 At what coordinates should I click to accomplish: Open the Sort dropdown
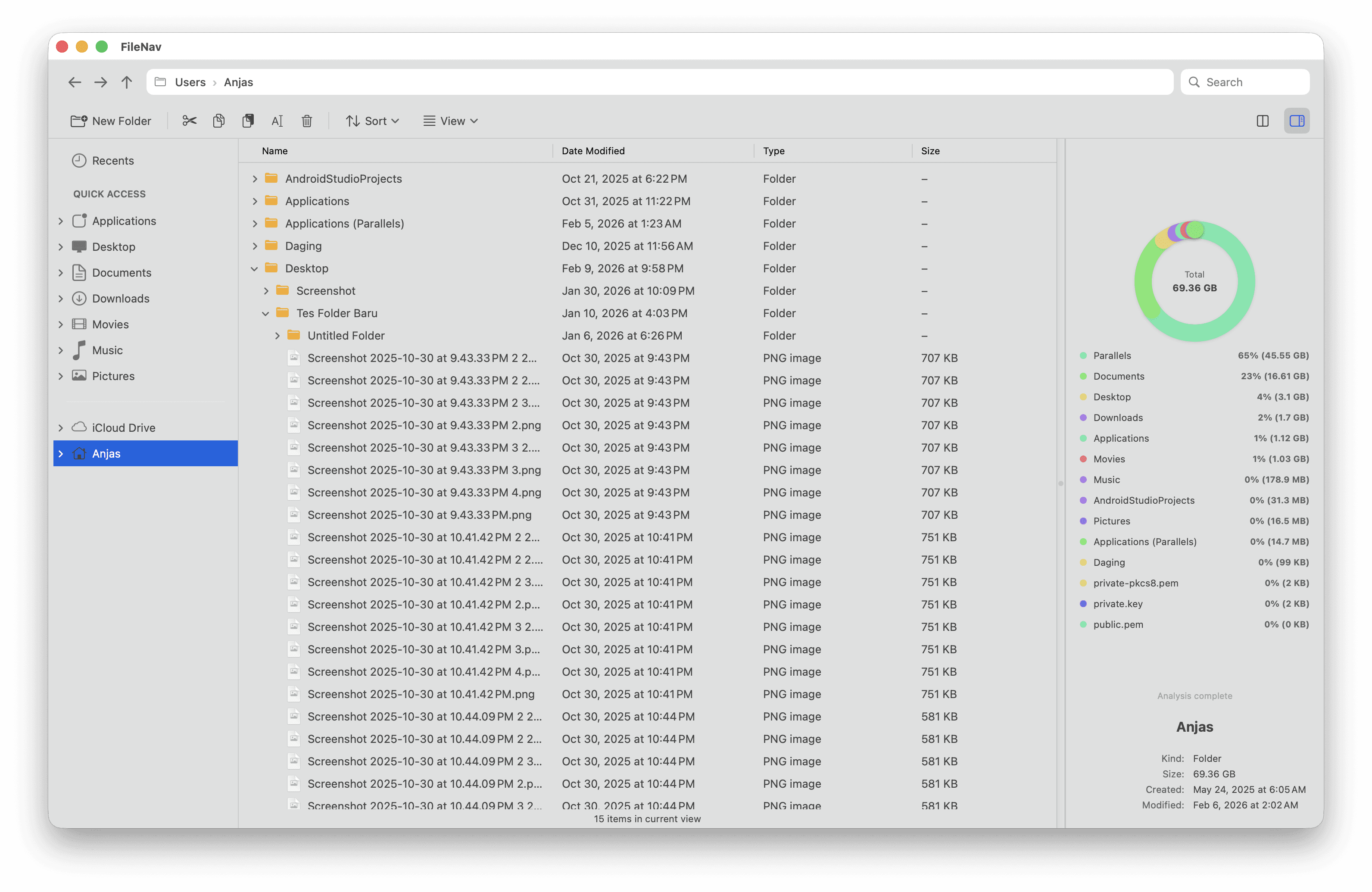pyautogui.click(x=372, y=121)
